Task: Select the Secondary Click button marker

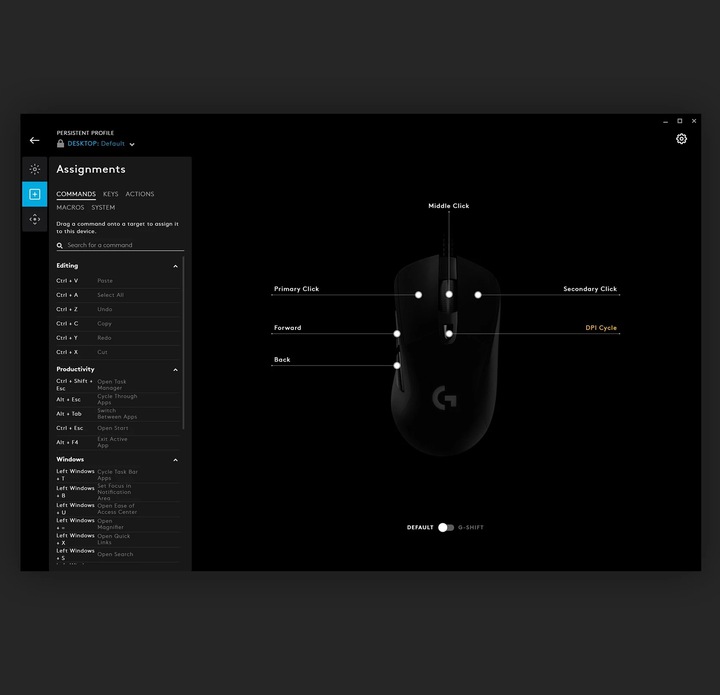Action: click(478, 295)
